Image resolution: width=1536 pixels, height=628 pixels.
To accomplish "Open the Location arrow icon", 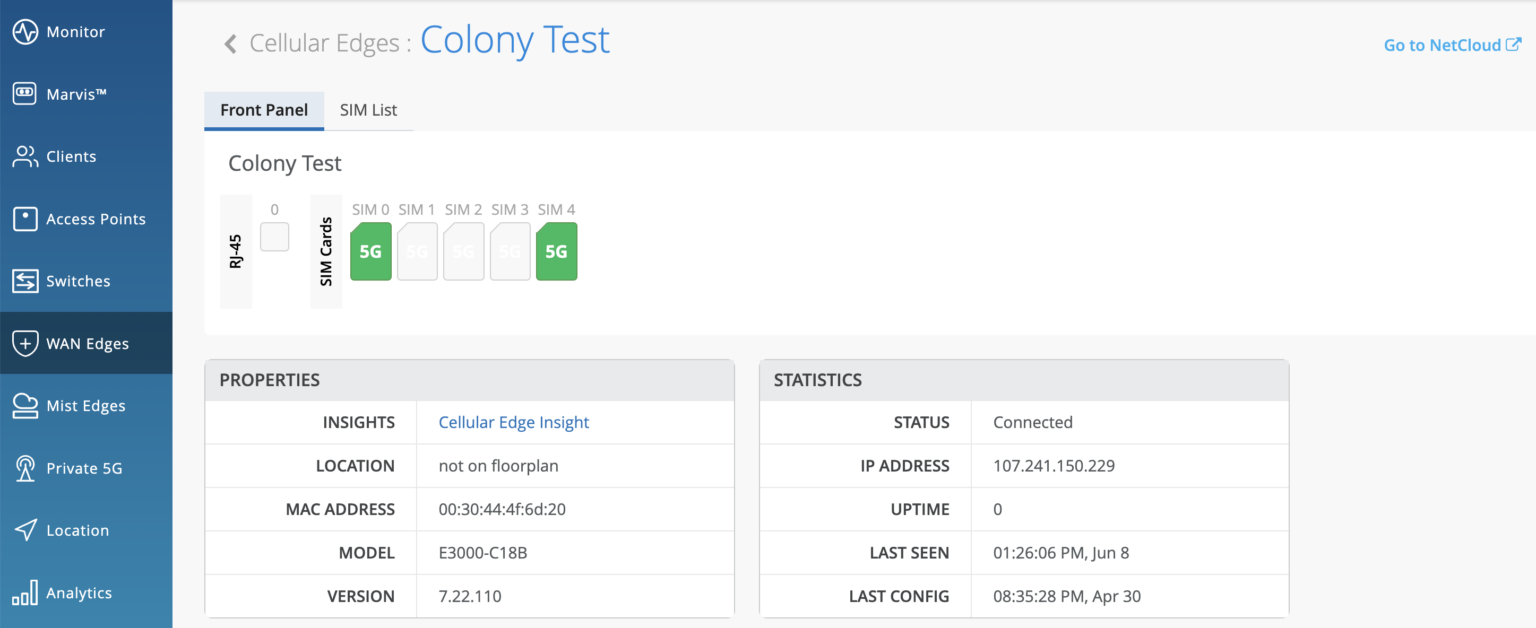I will tap(25, 531).
